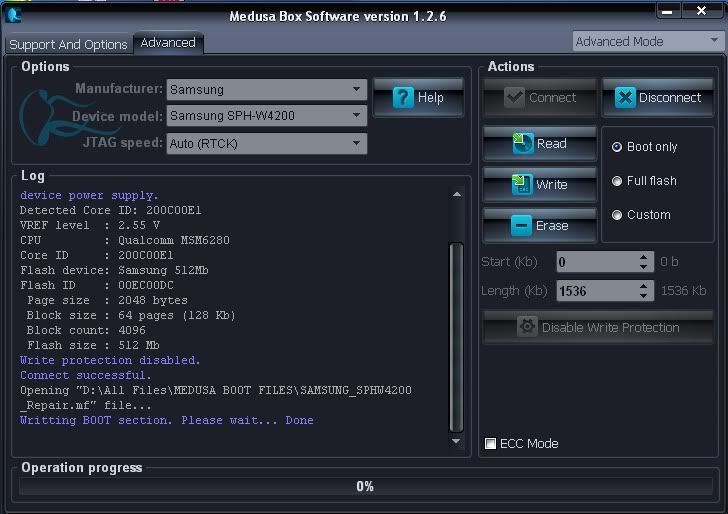
Task: Click the 'Block count: 4096' log line
Action: pyautogui.click(x=86, y=330)
